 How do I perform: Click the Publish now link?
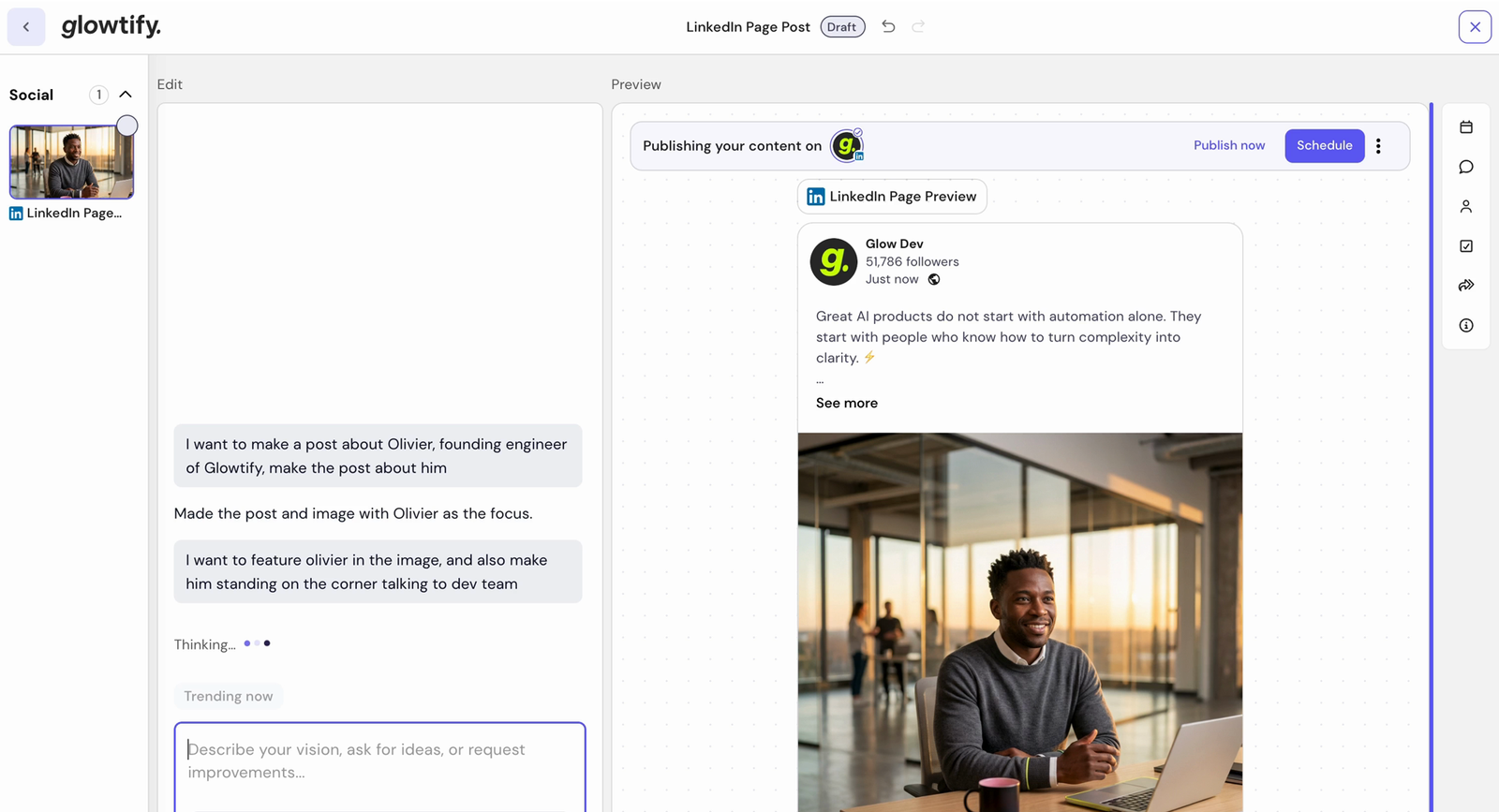[1229, 145]
